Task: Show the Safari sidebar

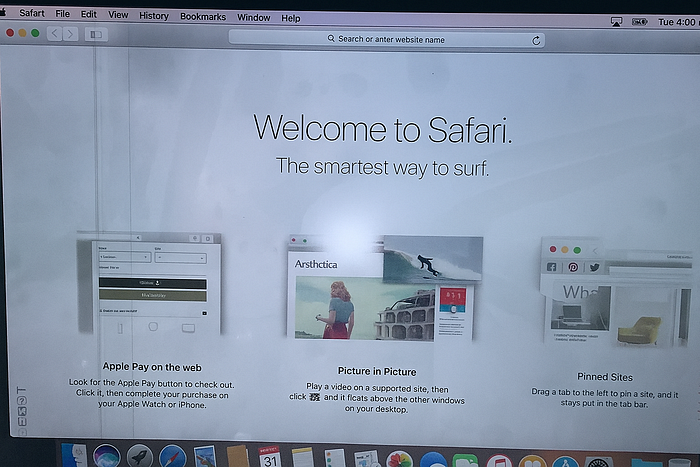Action: [x=96, y=34]
